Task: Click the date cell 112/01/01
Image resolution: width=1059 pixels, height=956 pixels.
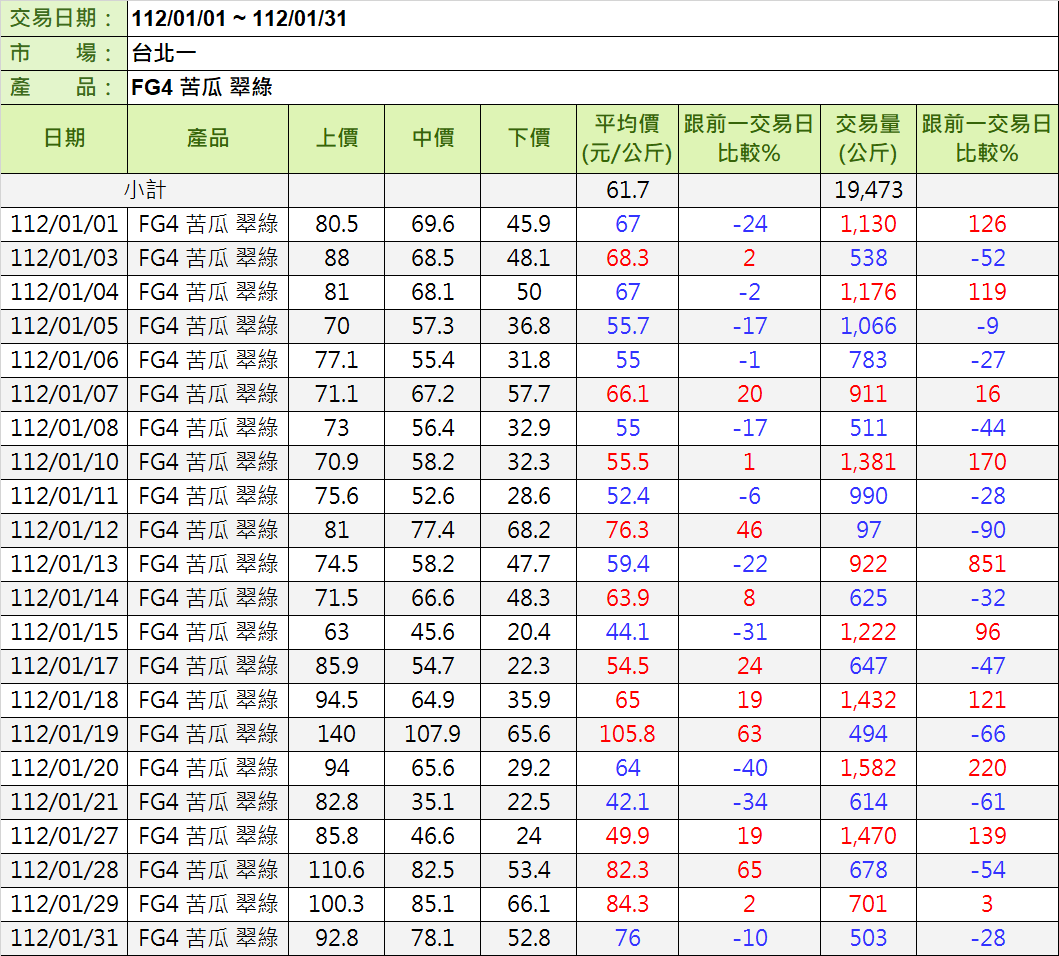Action: click(x=64, y=224)
